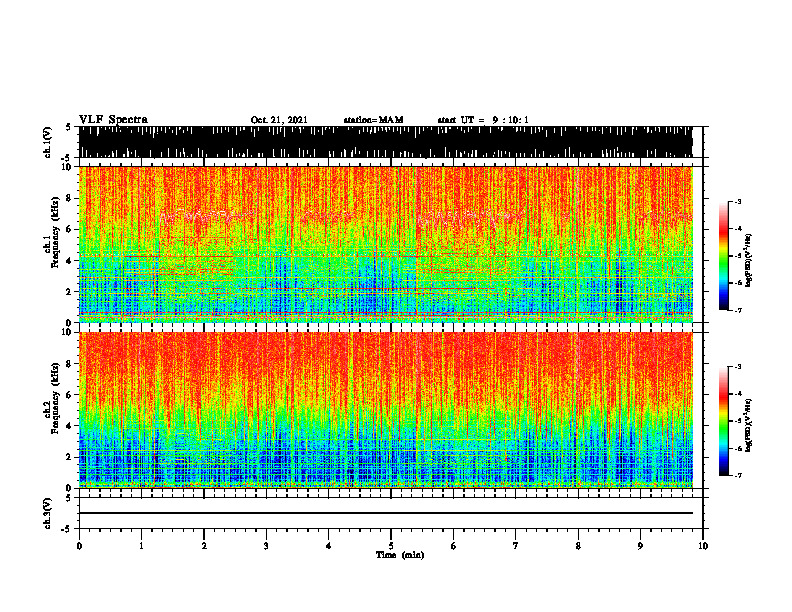Click the ch.3 flat voltage line
The width and height of the screenshot is (792, 612).
385,513
